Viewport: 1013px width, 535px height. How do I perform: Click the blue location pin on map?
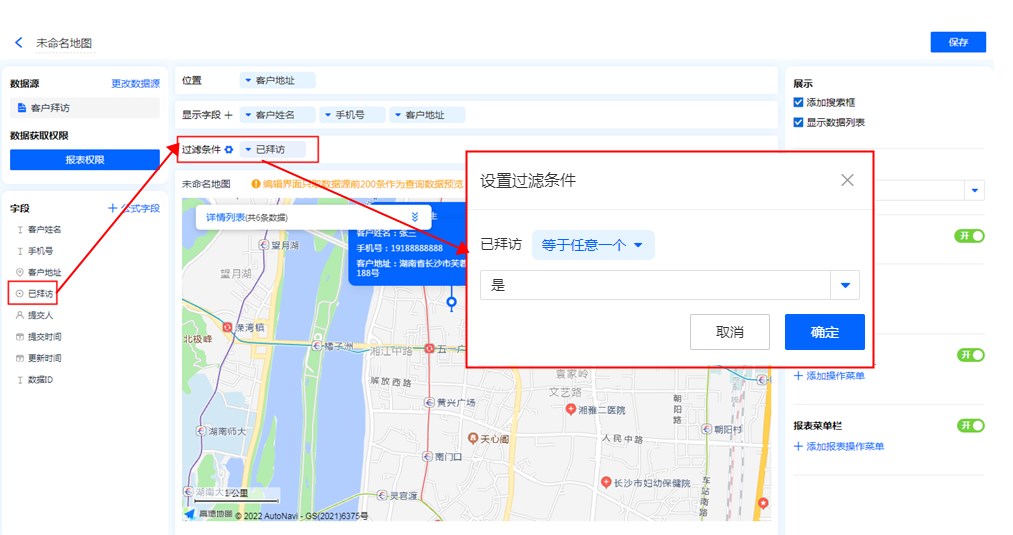451,300
